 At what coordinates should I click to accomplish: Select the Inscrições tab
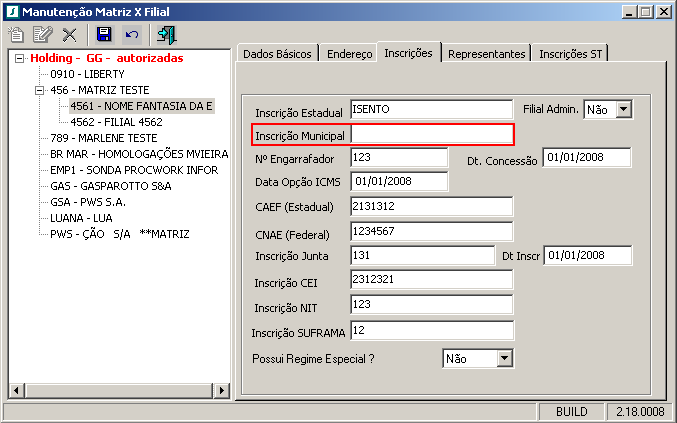[408, 53]
